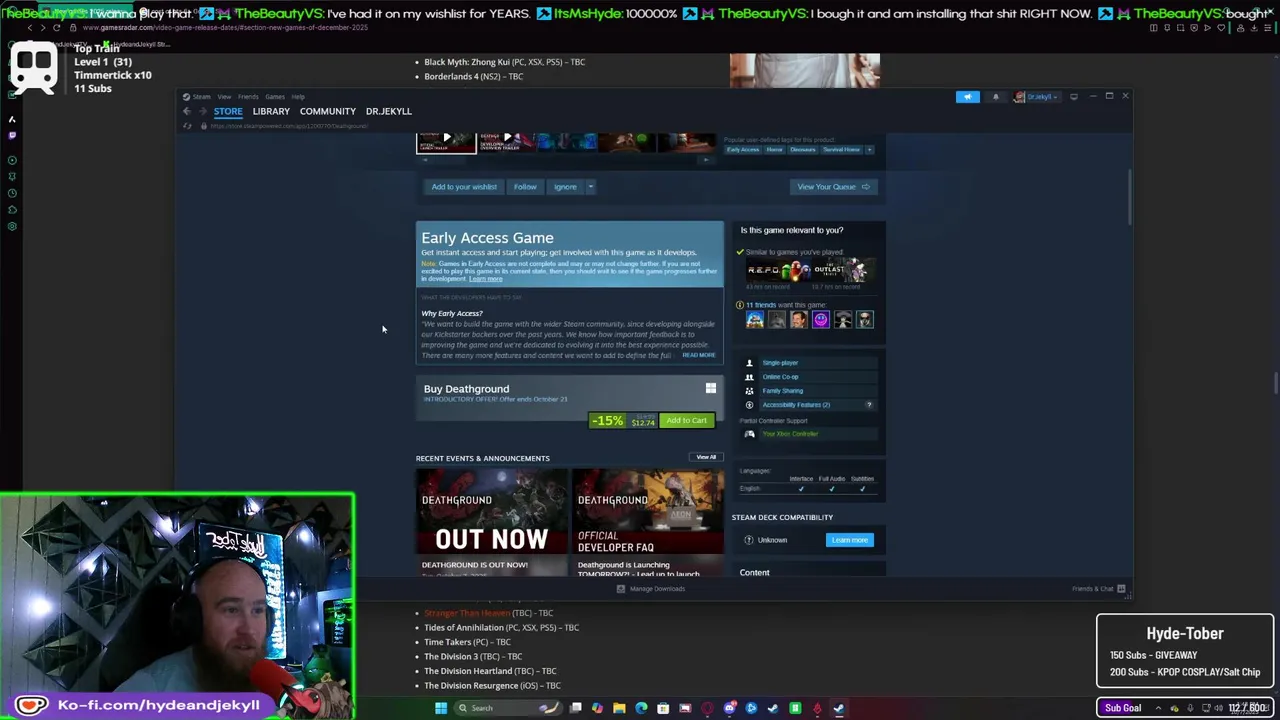
Task: Click Steam Deck Learn more button
Action: [850, 540]
